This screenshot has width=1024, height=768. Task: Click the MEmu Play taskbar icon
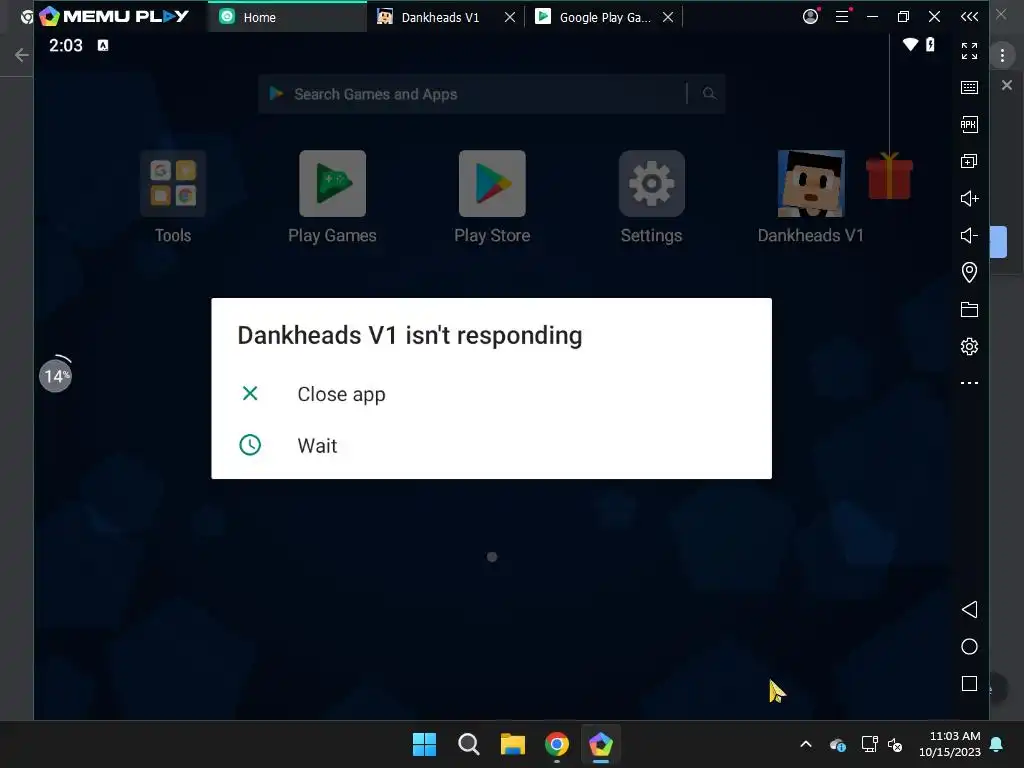(x=601, y=744)
